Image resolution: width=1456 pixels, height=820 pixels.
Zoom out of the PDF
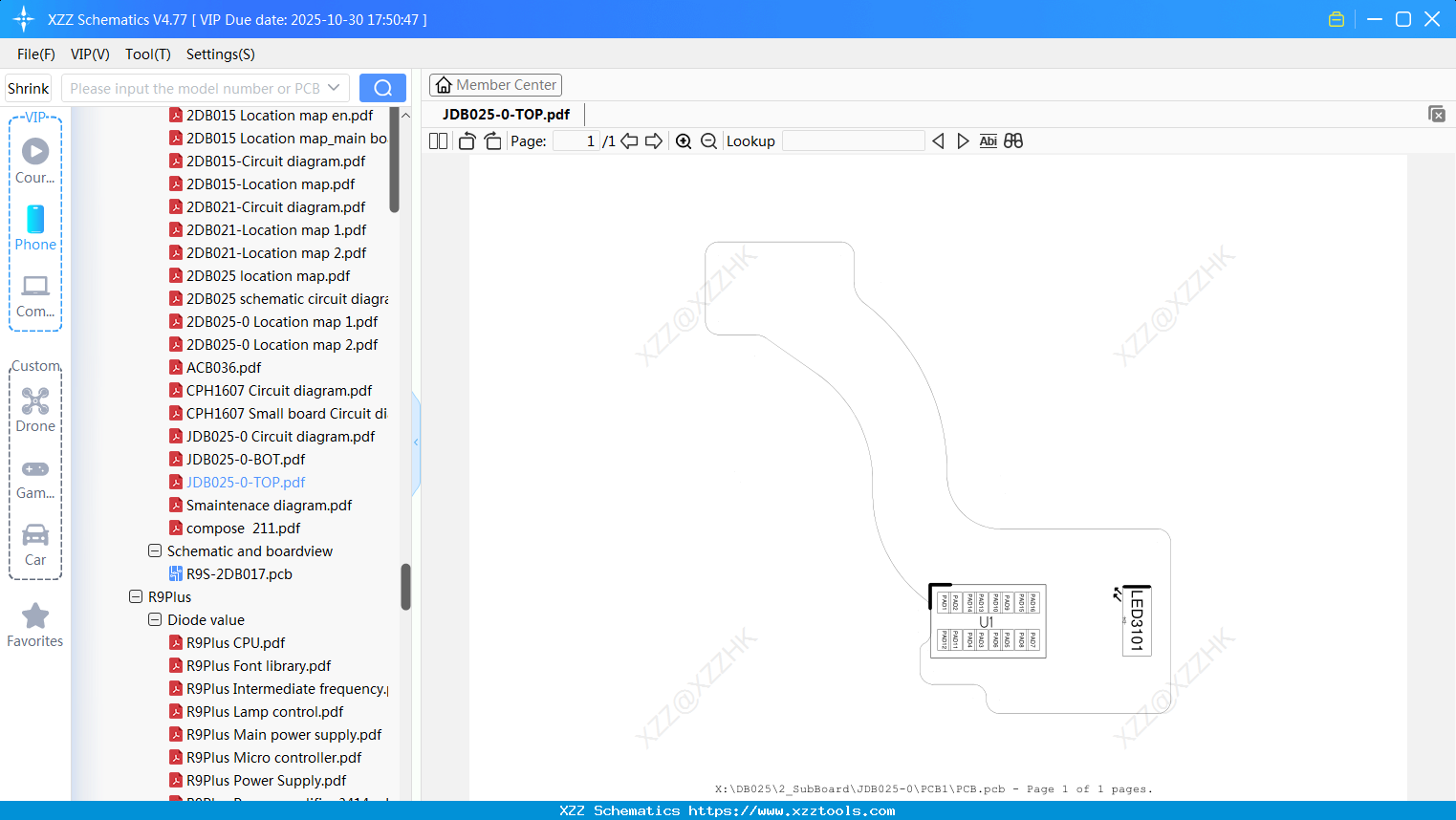[708, 141]
